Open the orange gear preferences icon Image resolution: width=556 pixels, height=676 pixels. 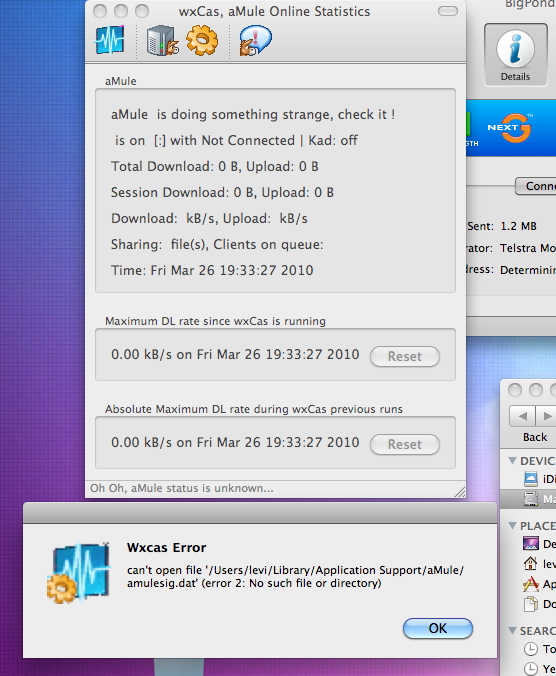point(202,40)
